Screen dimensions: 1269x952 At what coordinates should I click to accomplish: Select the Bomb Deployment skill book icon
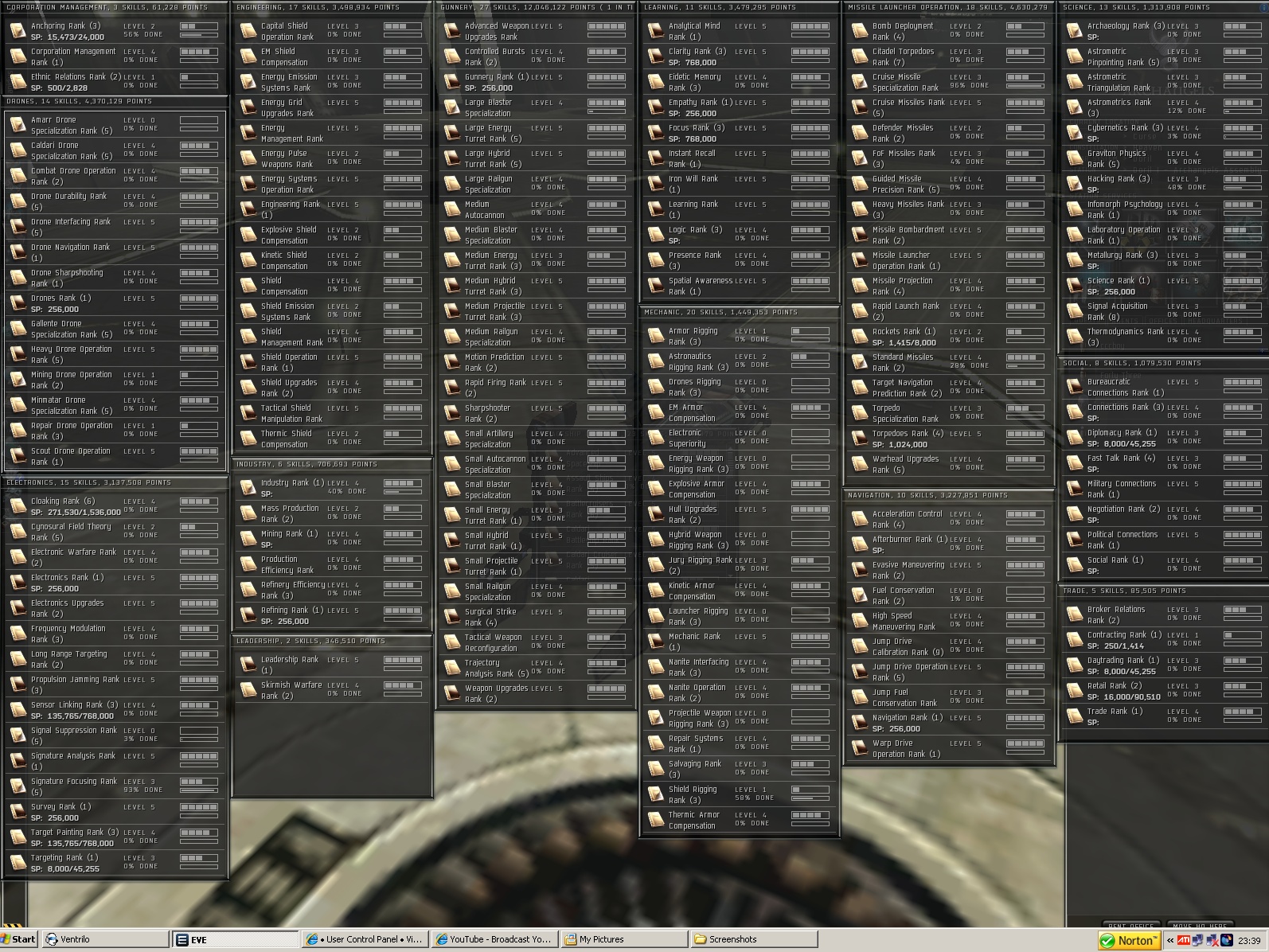[x=860, y=31]
